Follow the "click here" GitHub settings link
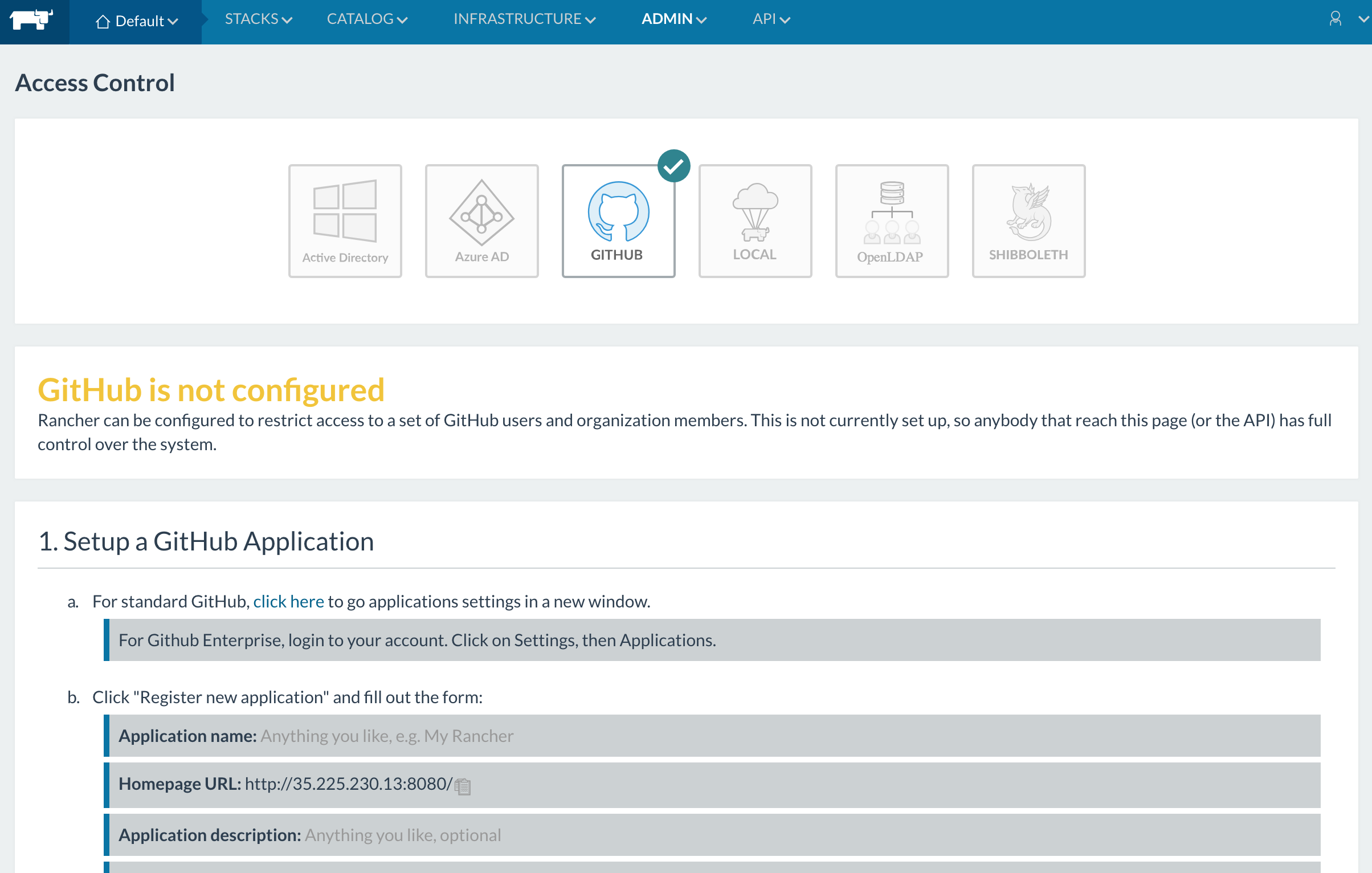This screenshot has width=1372, height=873. click(288, 602)
